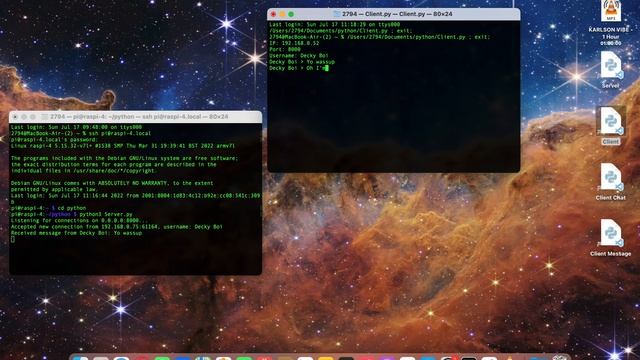This screenshot has height=360, width=640.
Task: Select the Client python file icon
Action: (611, 121)
